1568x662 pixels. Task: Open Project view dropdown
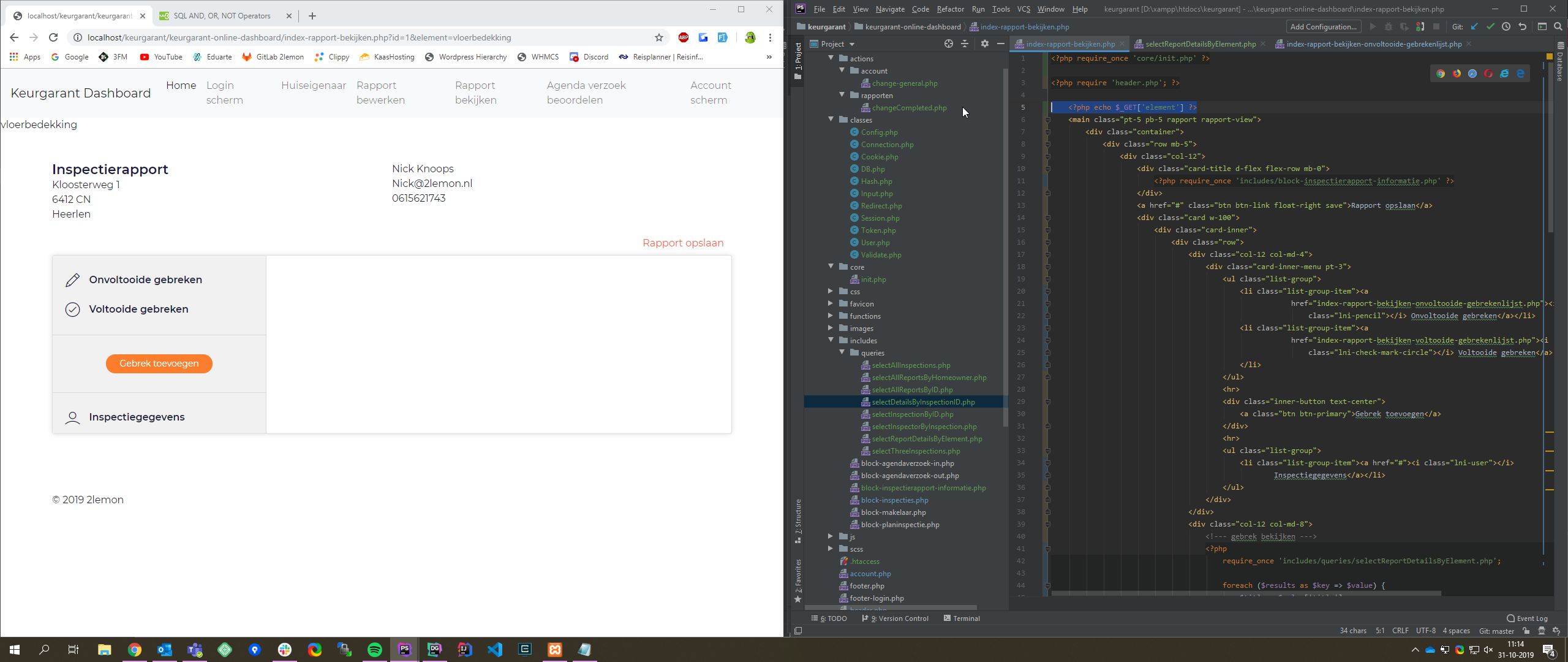tap(852, 44)
